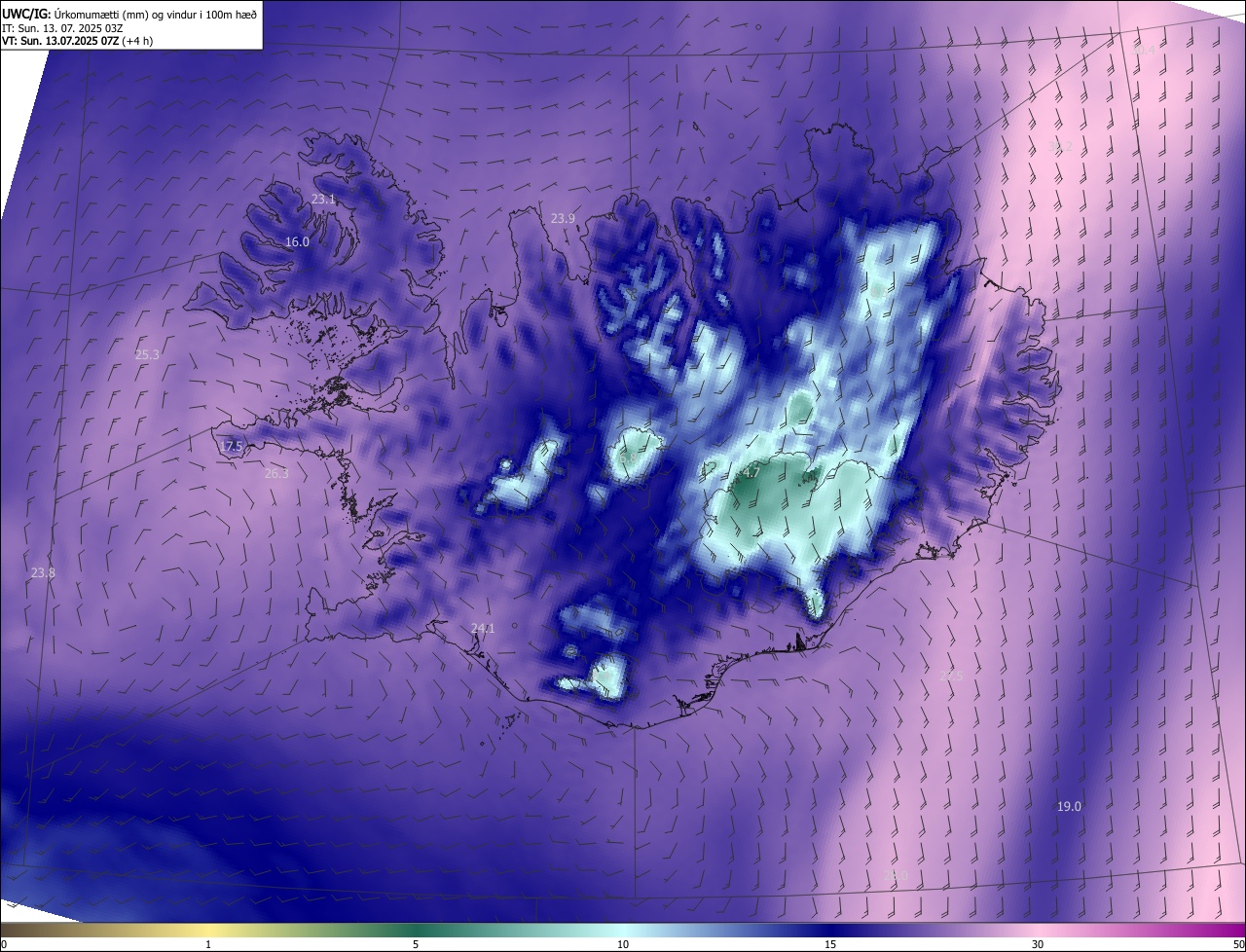
Task: Click the 30.2 value in the northeast
Action: click(1060, 147)
